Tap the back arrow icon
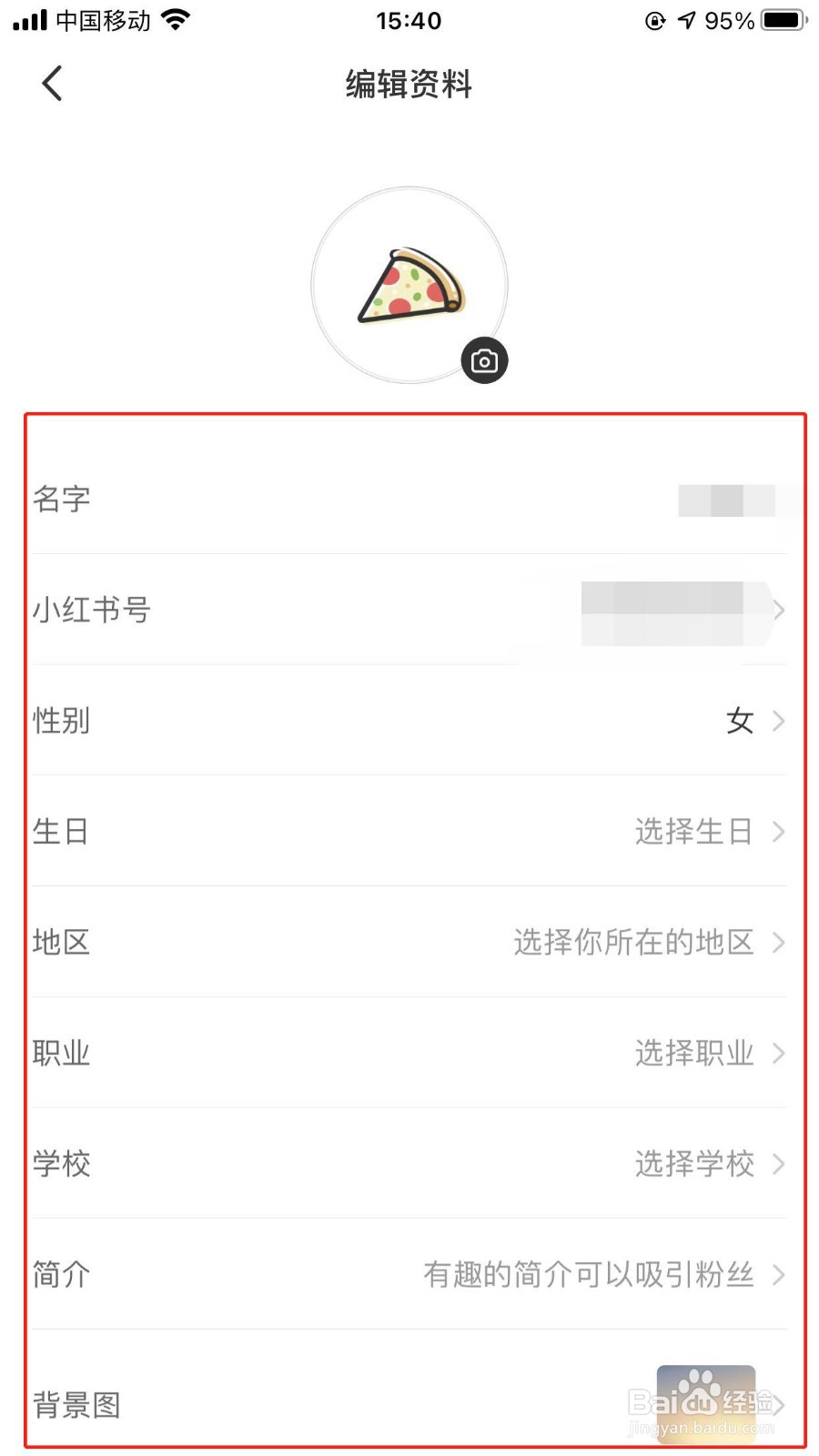The image size is (819, 1456). click(x=52, y=84)
